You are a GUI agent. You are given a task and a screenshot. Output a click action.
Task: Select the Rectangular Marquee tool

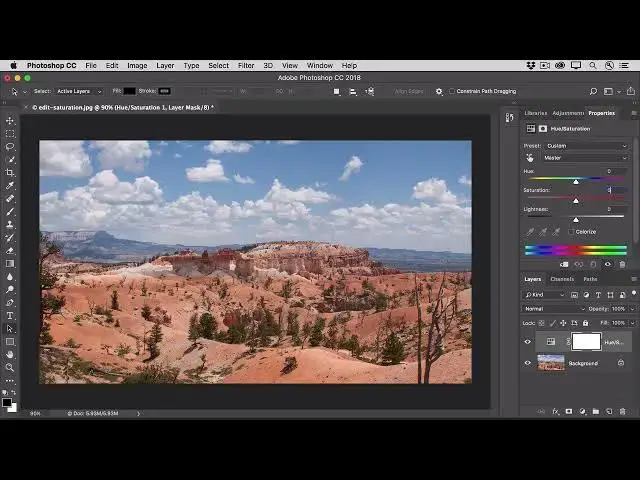pyautogui.click(x=10, y=134)
